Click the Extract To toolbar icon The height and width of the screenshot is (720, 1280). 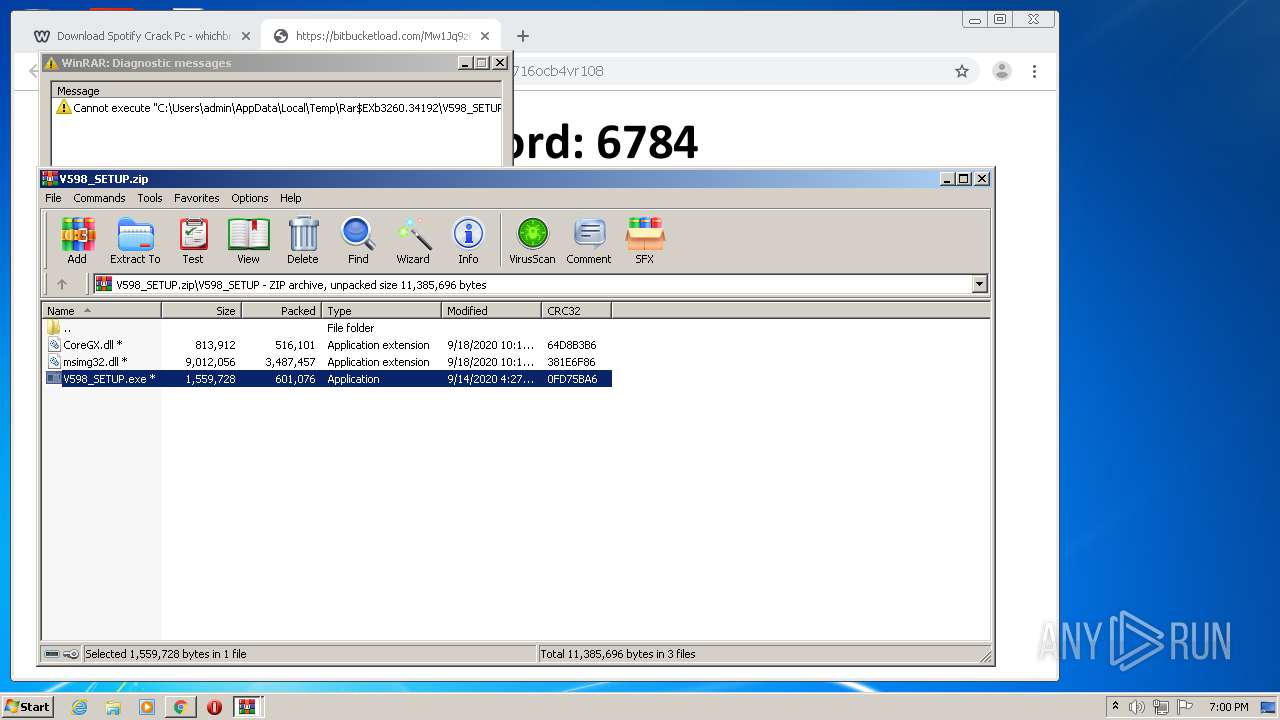(135, 240)
